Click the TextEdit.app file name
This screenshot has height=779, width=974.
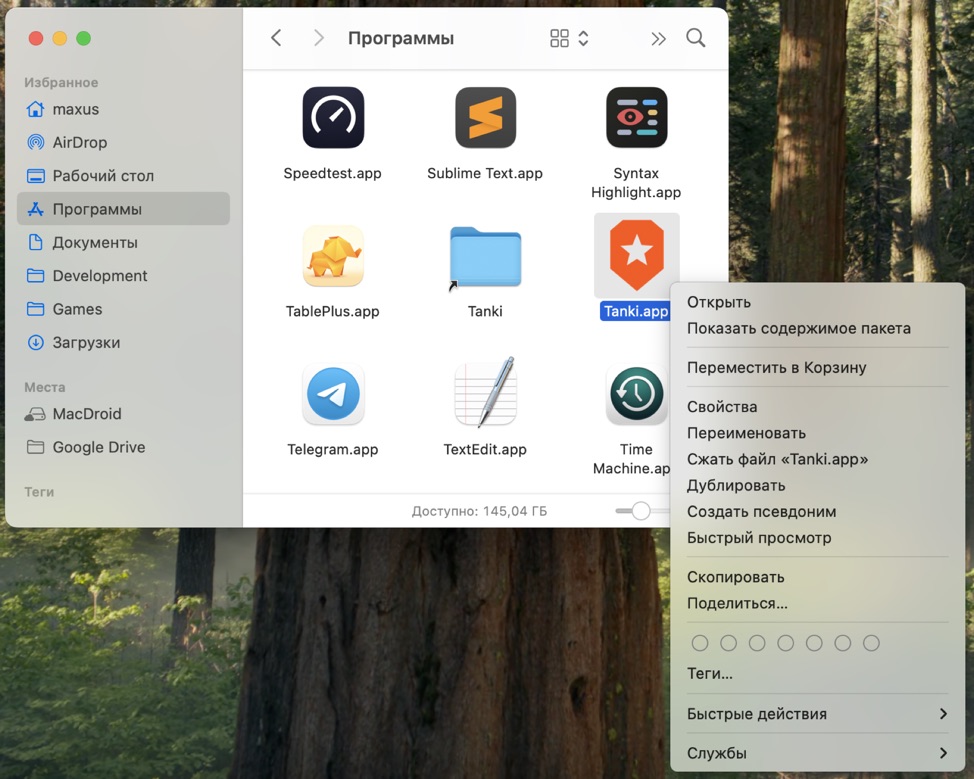[485, 449]
